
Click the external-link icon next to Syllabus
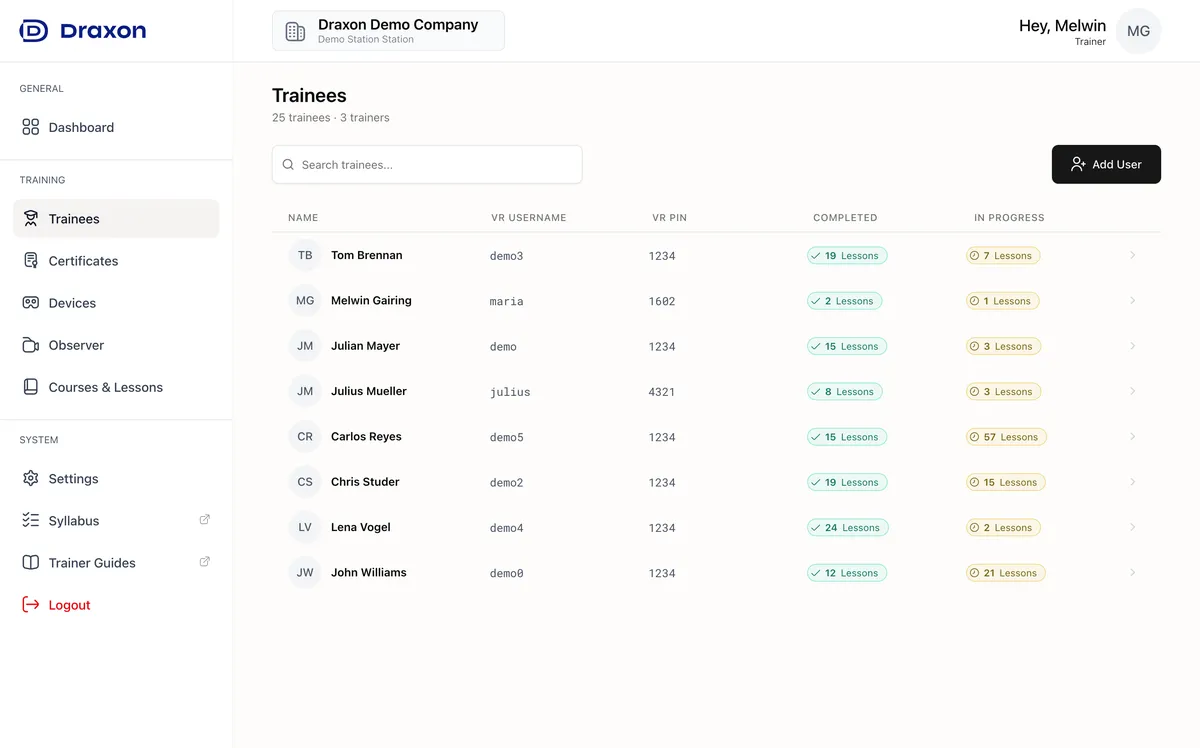click(x=205, y=519)
